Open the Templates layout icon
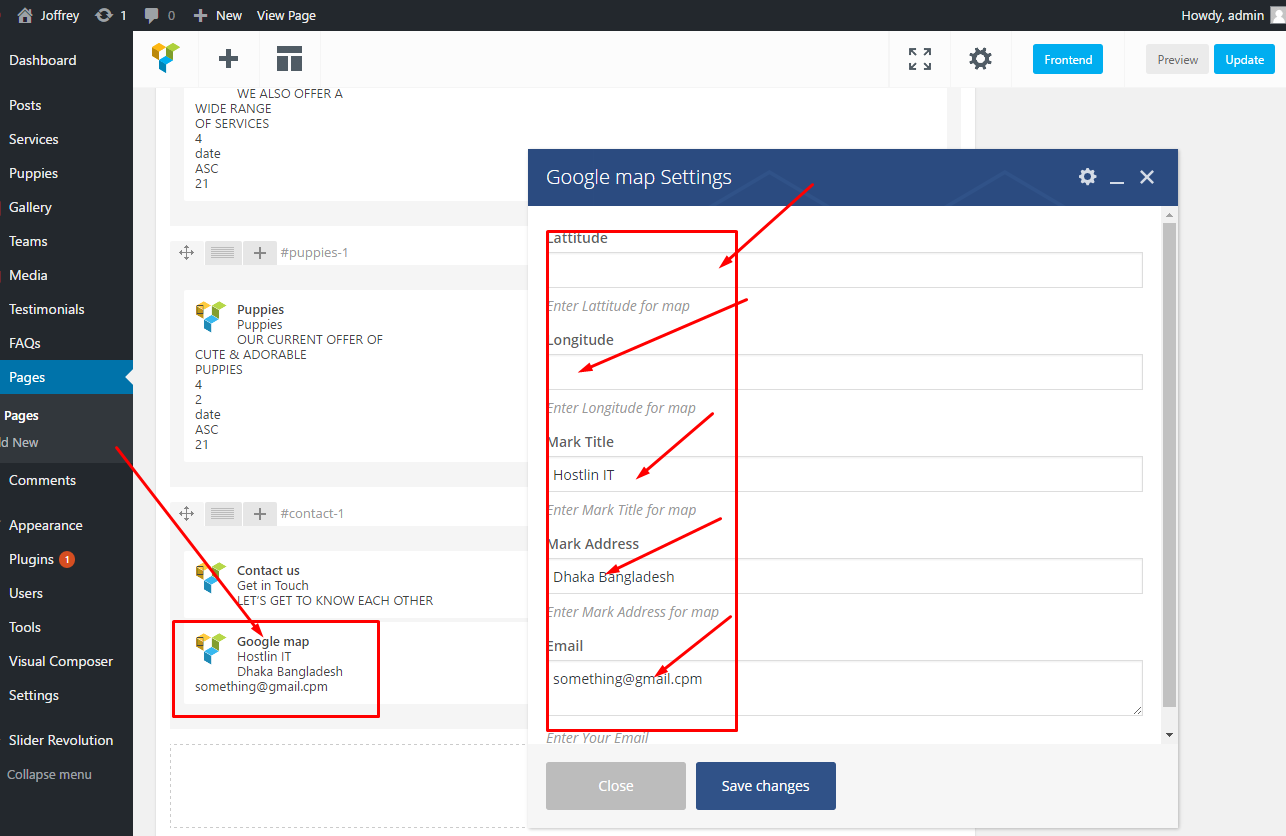1286x836 pixels. 289,59
